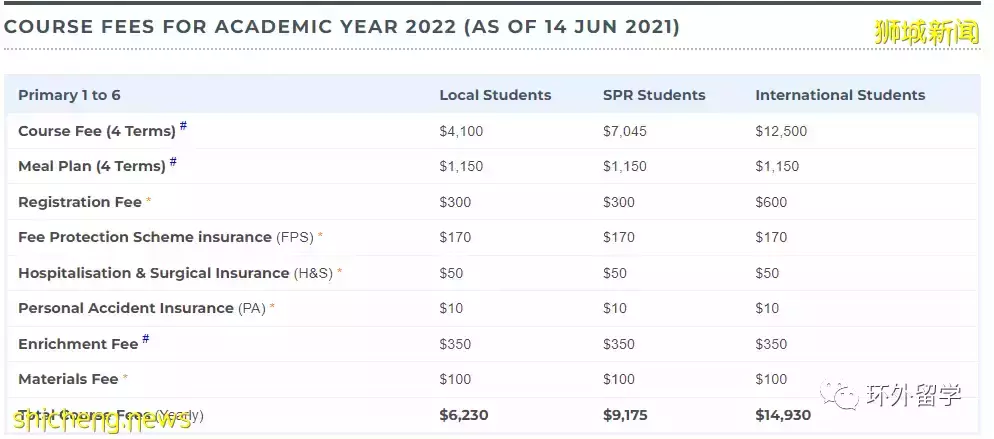Click the $12,500 international course fee value

click(x=781, y=131)
